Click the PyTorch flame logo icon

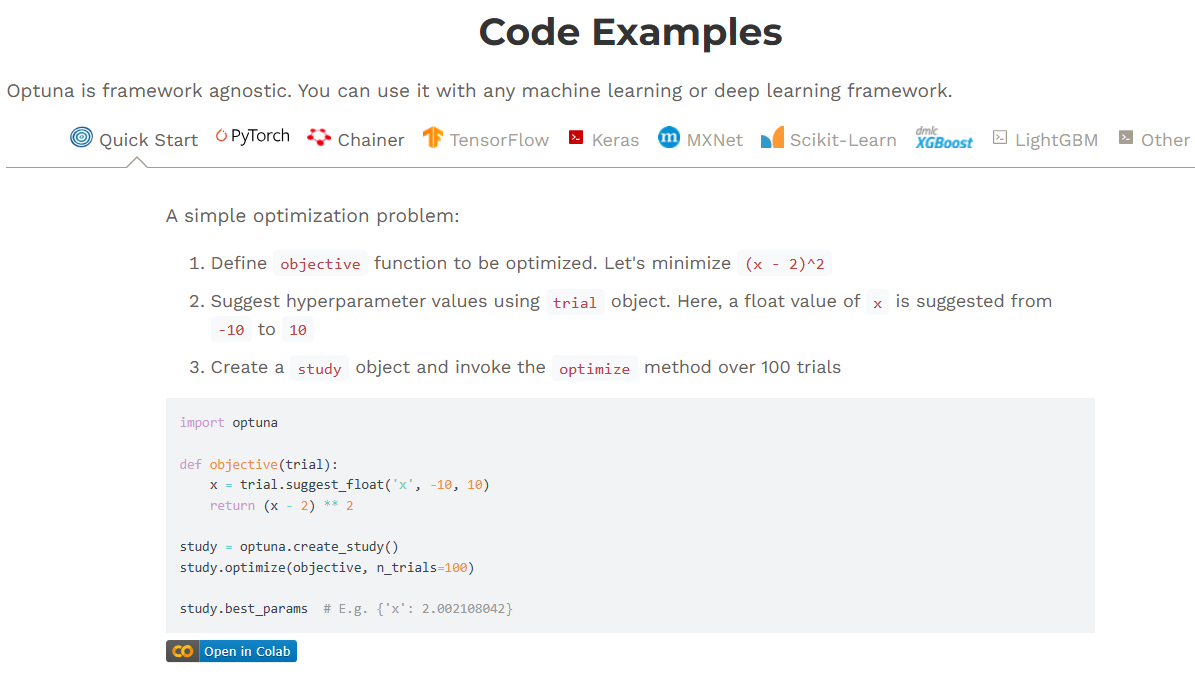pos(221,137)
